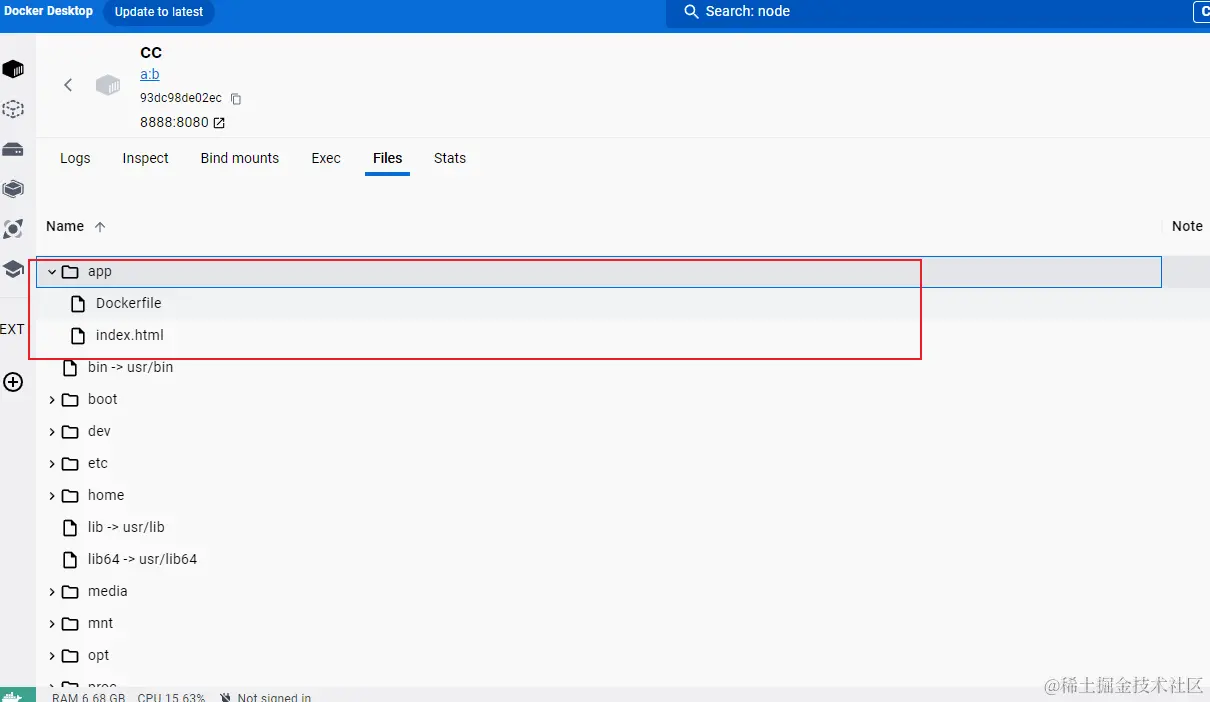Expand the boot folder
The height and width of the screenshot is (702, 1210).
point(52,399)
